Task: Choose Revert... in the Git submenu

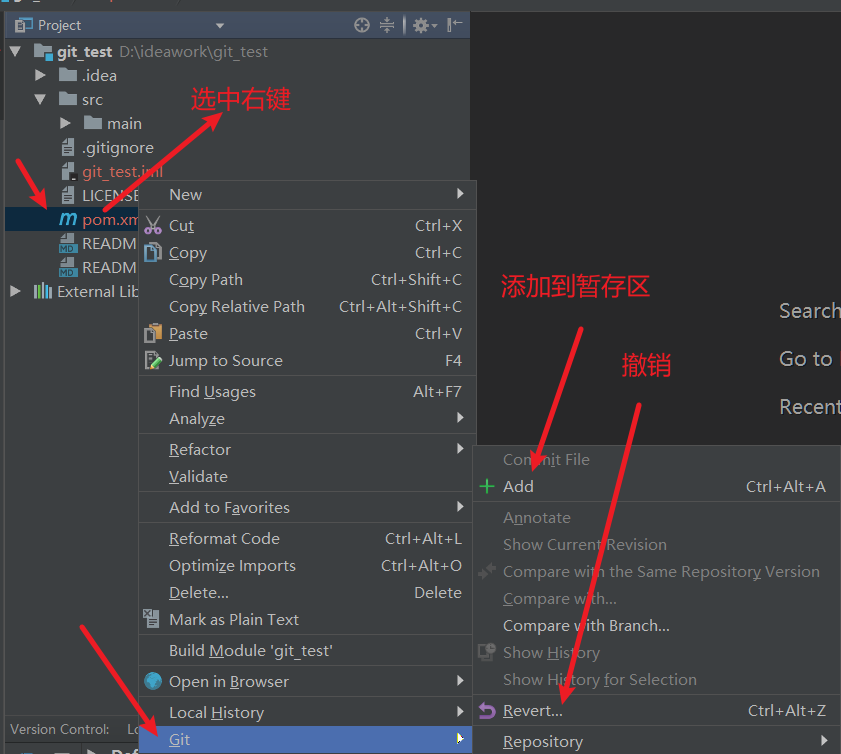Action: [656, 711]
